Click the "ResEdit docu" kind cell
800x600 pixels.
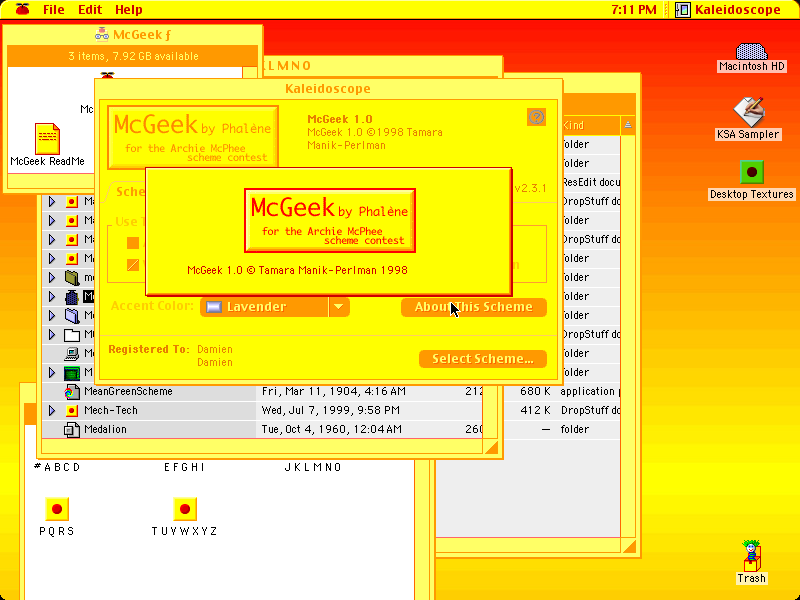[x=591, y=183]
